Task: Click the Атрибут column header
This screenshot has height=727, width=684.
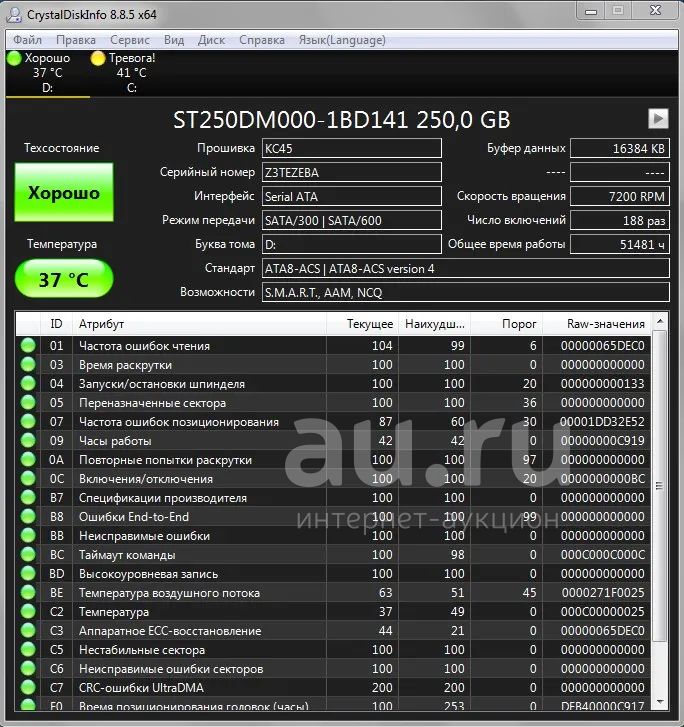Action: coord(199,324)
